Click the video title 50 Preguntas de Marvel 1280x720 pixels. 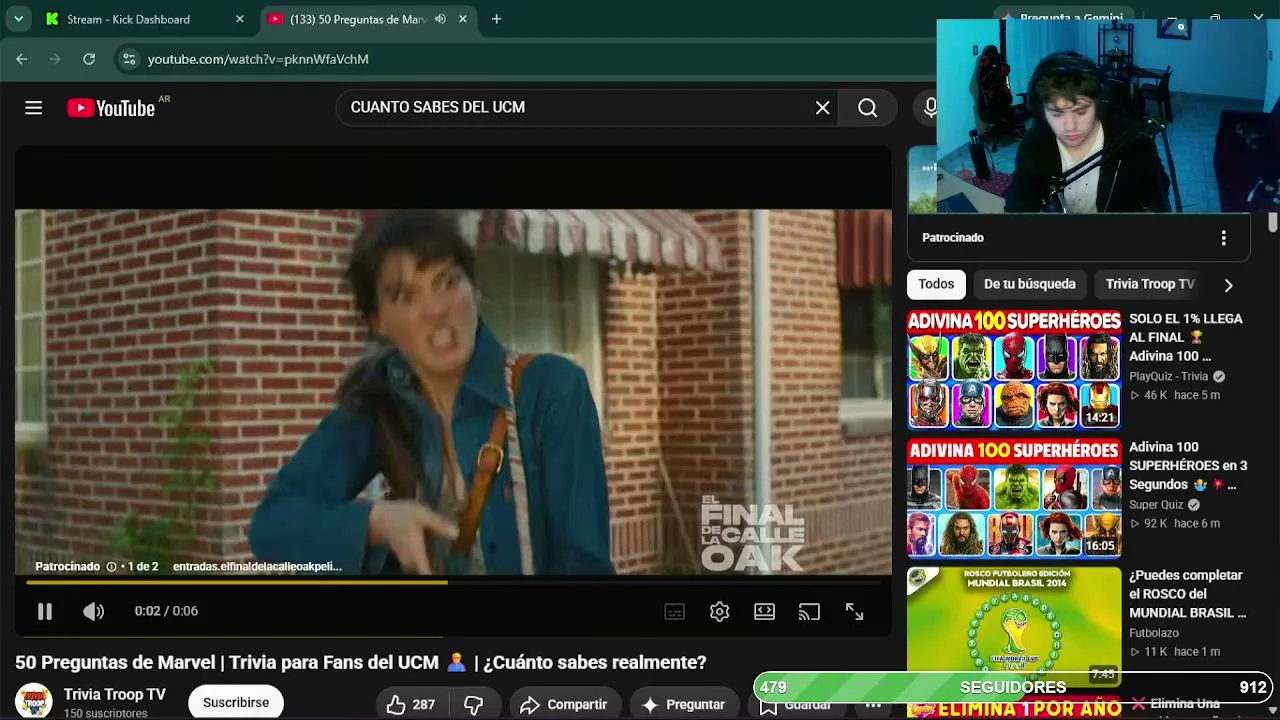[x=361, y=662]
